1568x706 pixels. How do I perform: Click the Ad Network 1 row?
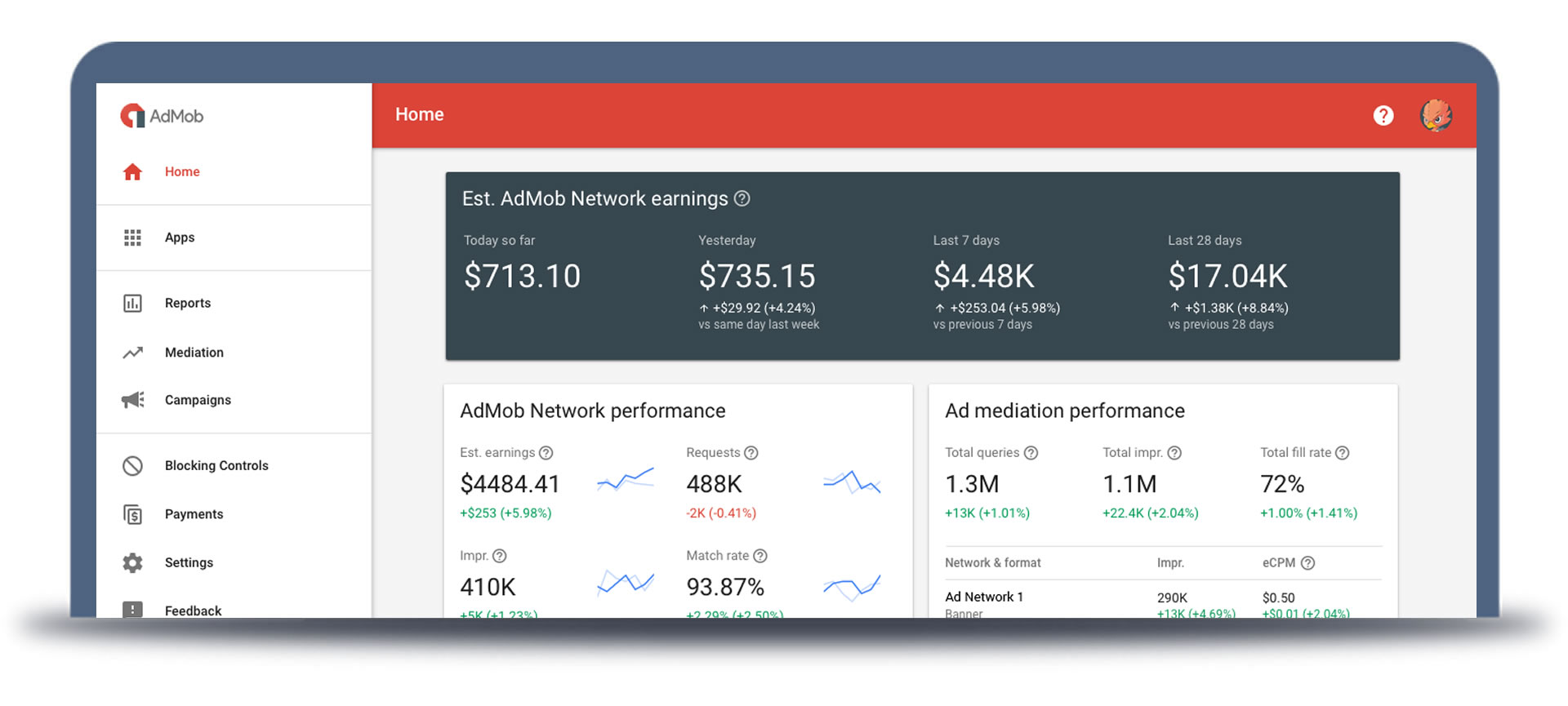[984, 597]
